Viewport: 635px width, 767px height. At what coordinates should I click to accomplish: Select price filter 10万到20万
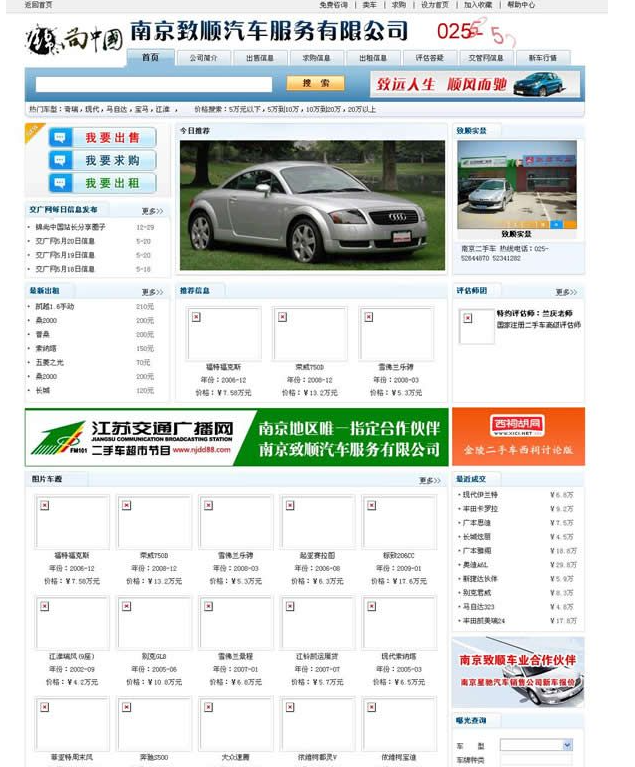[x=323, y=110]
